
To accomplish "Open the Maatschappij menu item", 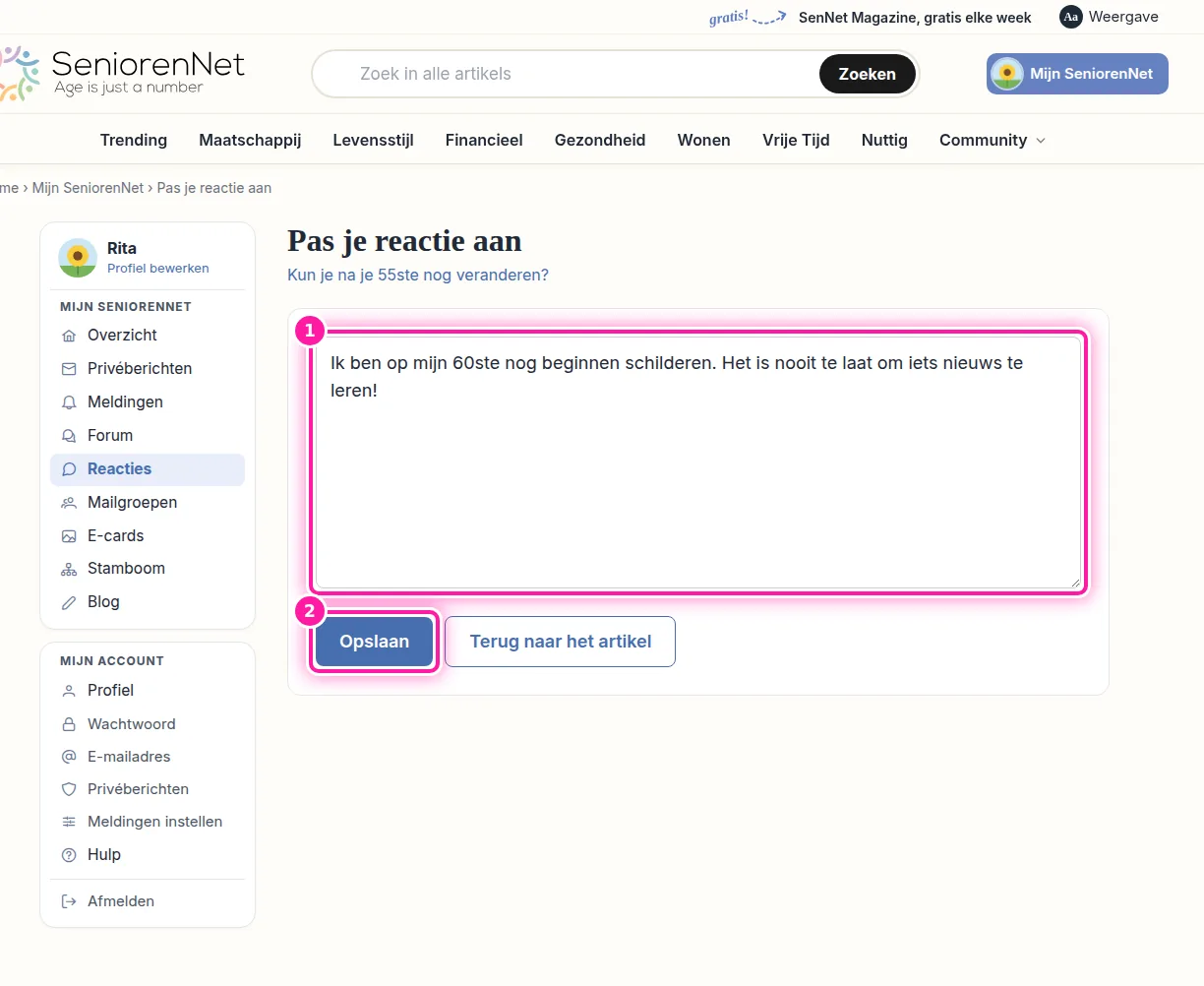I will [250, 140].
